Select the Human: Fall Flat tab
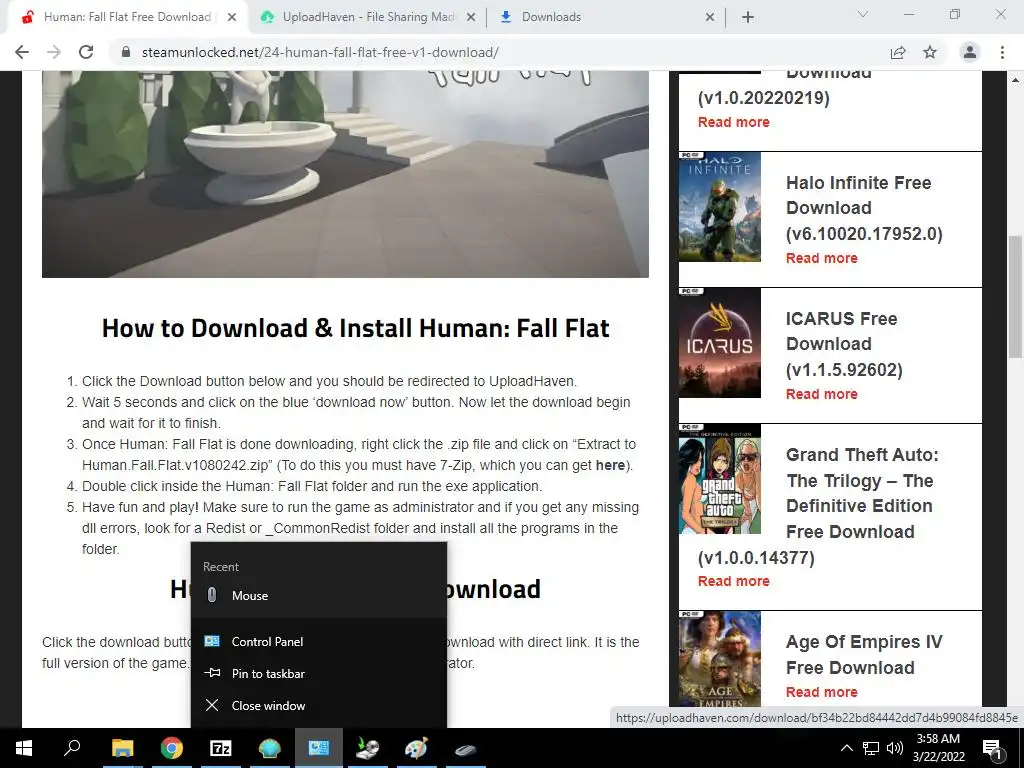The height and width of the screenshot is (768, 1024). click(x=127, y=17)
